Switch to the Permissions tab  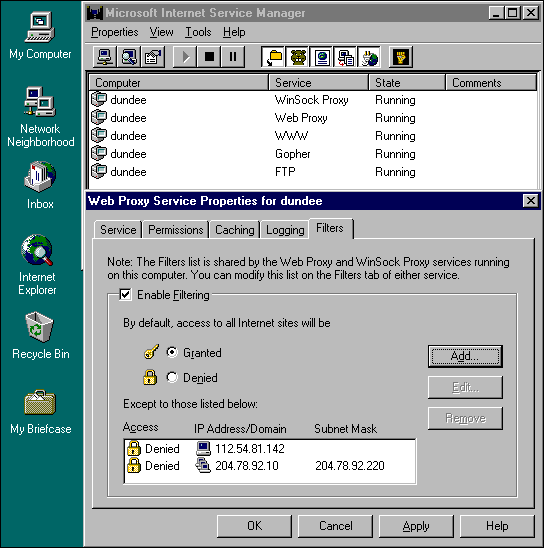tap(175, 230)
